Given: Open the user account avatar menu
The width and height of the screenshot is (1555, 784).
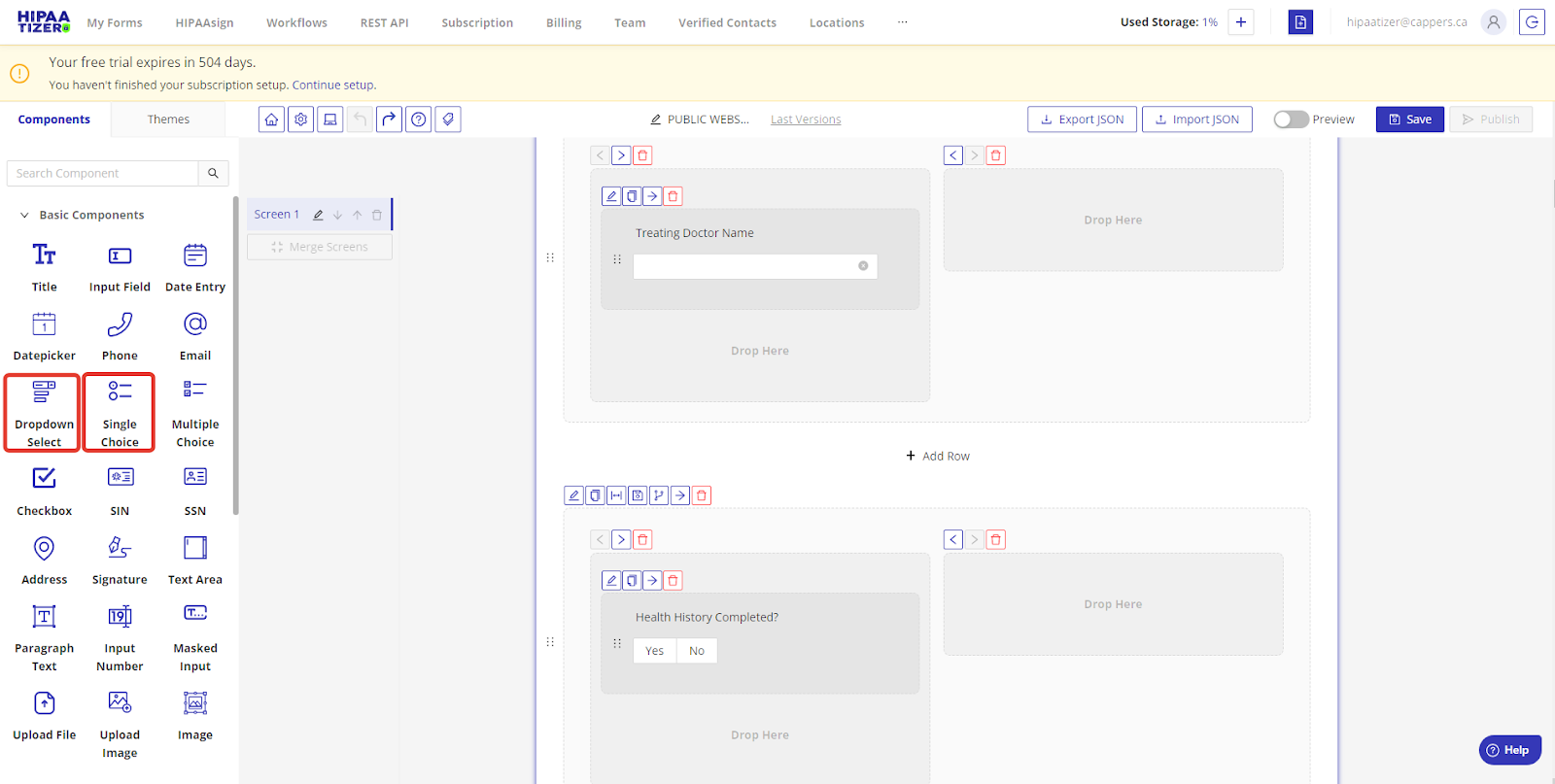Looking at the screenshot, I should pos(1493,22).
